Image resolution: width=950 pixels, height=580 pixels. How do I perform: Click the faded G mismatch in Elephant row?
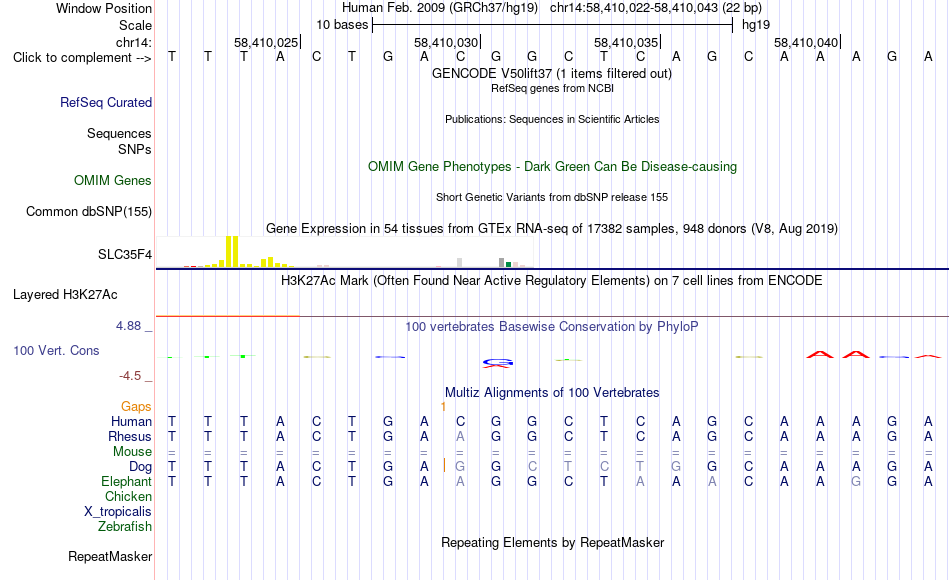click(856, 482)
